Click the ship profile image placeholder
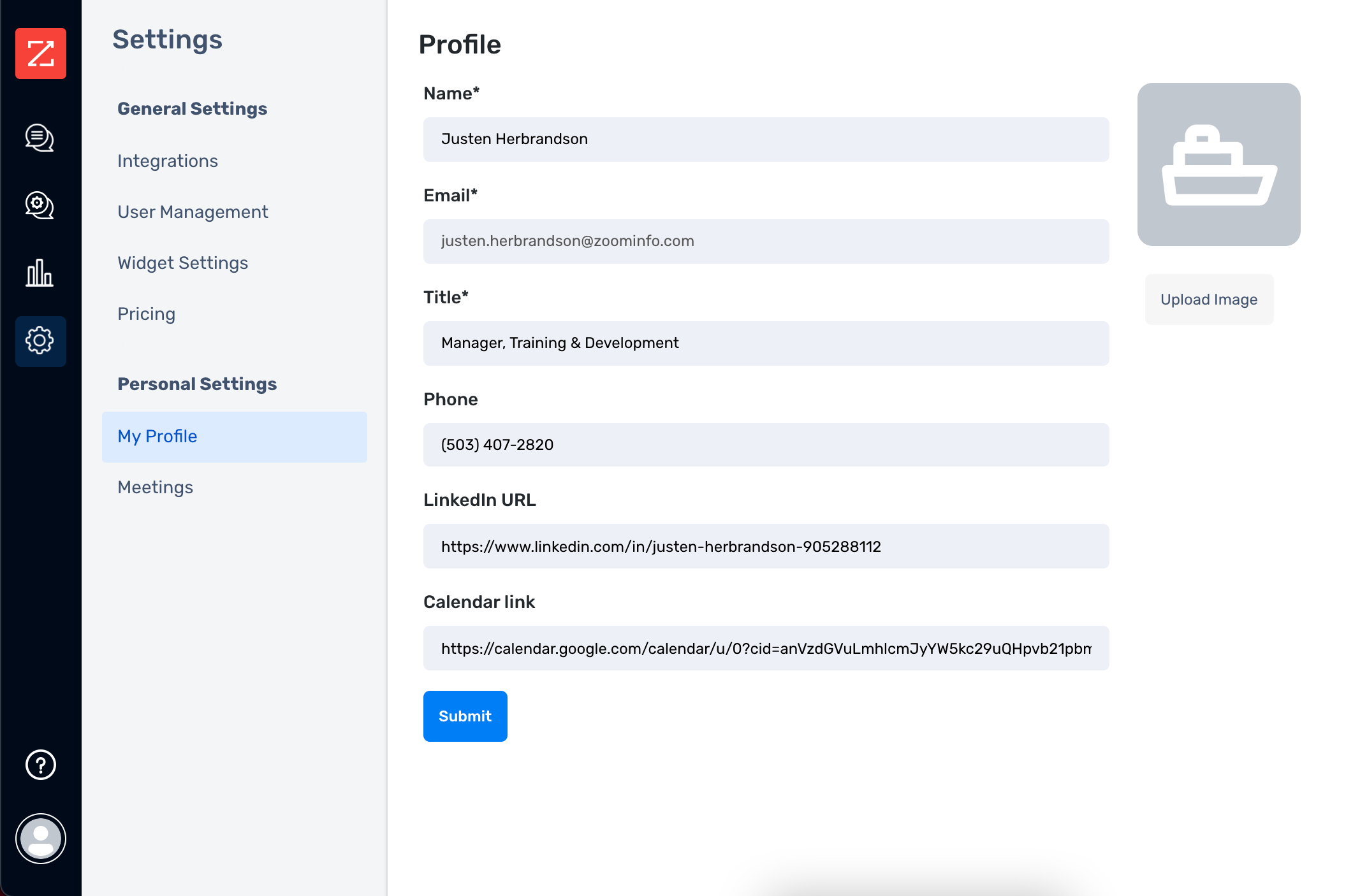This screenshot has width=1353, height=896. pyautogui.click(x=1218, y=164)
